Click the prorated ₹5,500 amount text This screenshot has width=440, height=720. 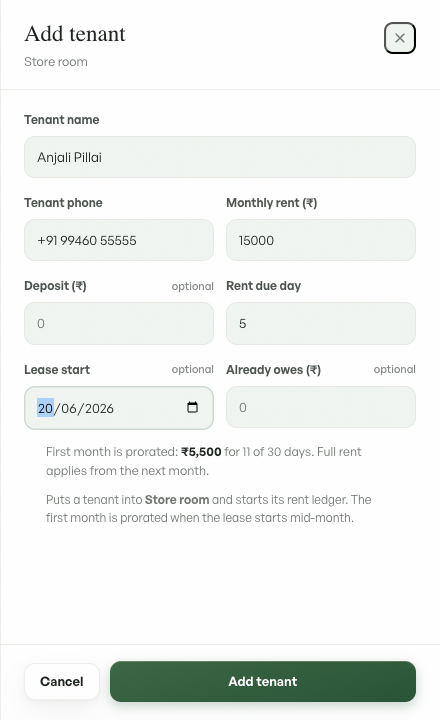tap(201, 452)
